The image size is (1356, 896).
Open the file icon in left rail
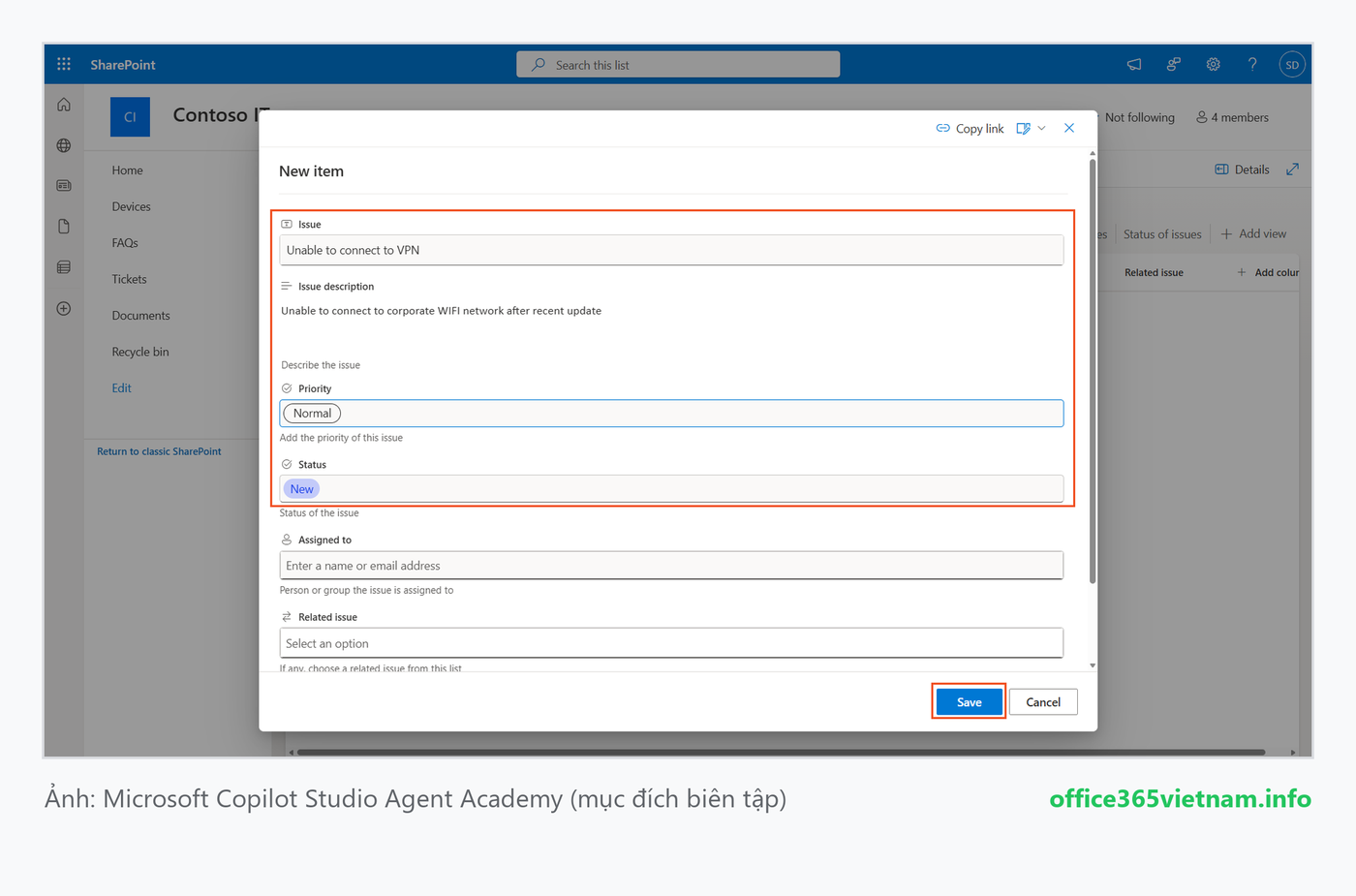(64, 227)
